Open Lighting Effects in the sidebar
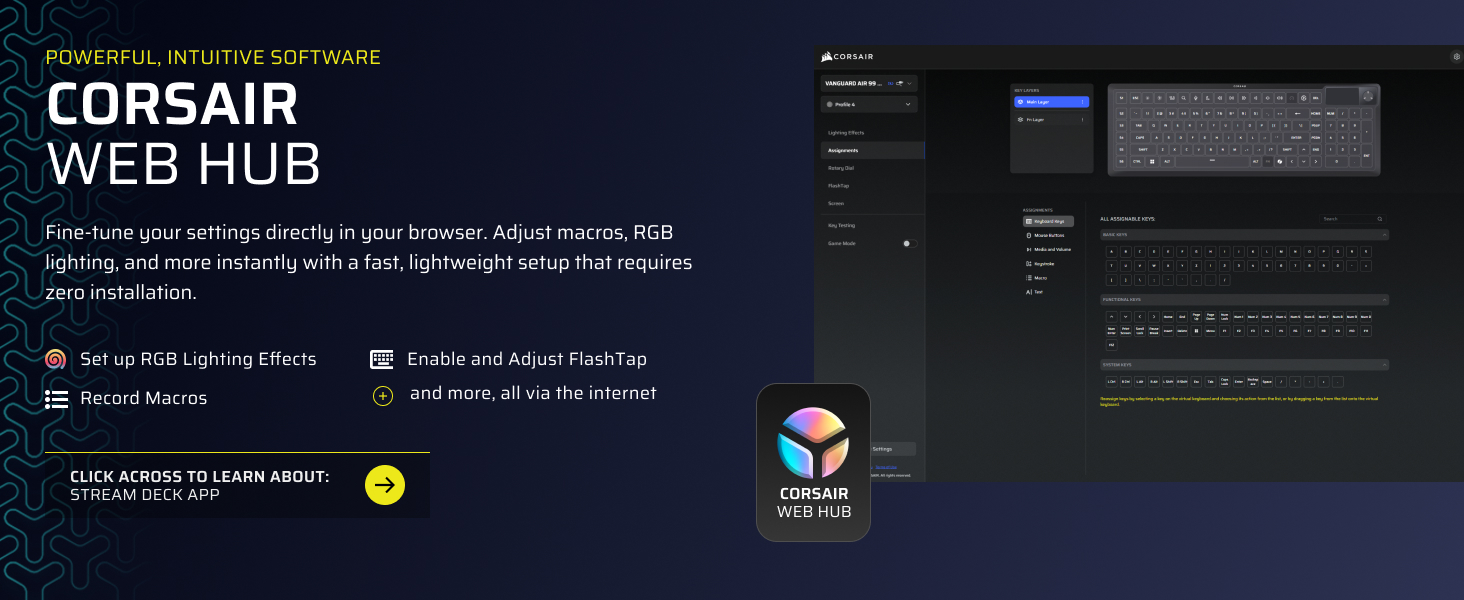This screenshot has height=600, width=1464. click(846, 133)
